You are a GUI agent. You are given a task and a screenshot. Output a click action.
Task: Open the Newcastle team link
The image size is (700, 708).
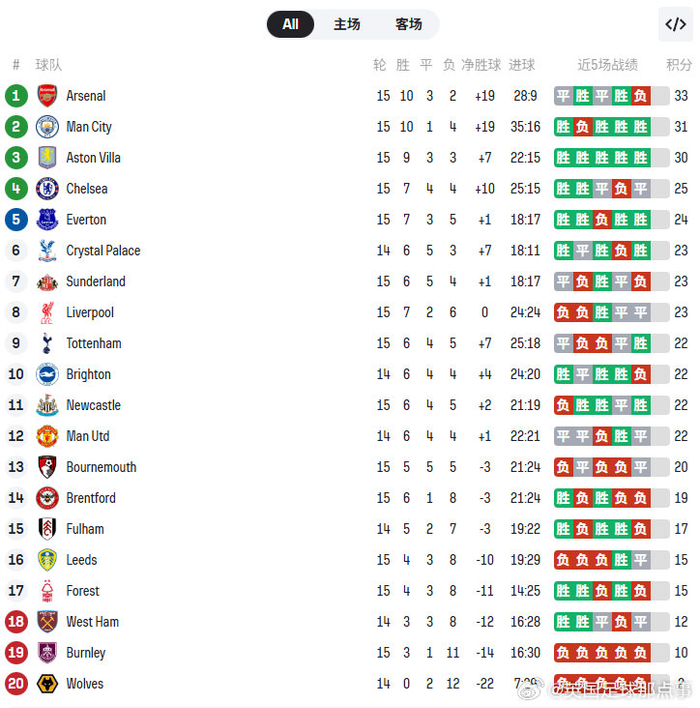pos(93,406)
